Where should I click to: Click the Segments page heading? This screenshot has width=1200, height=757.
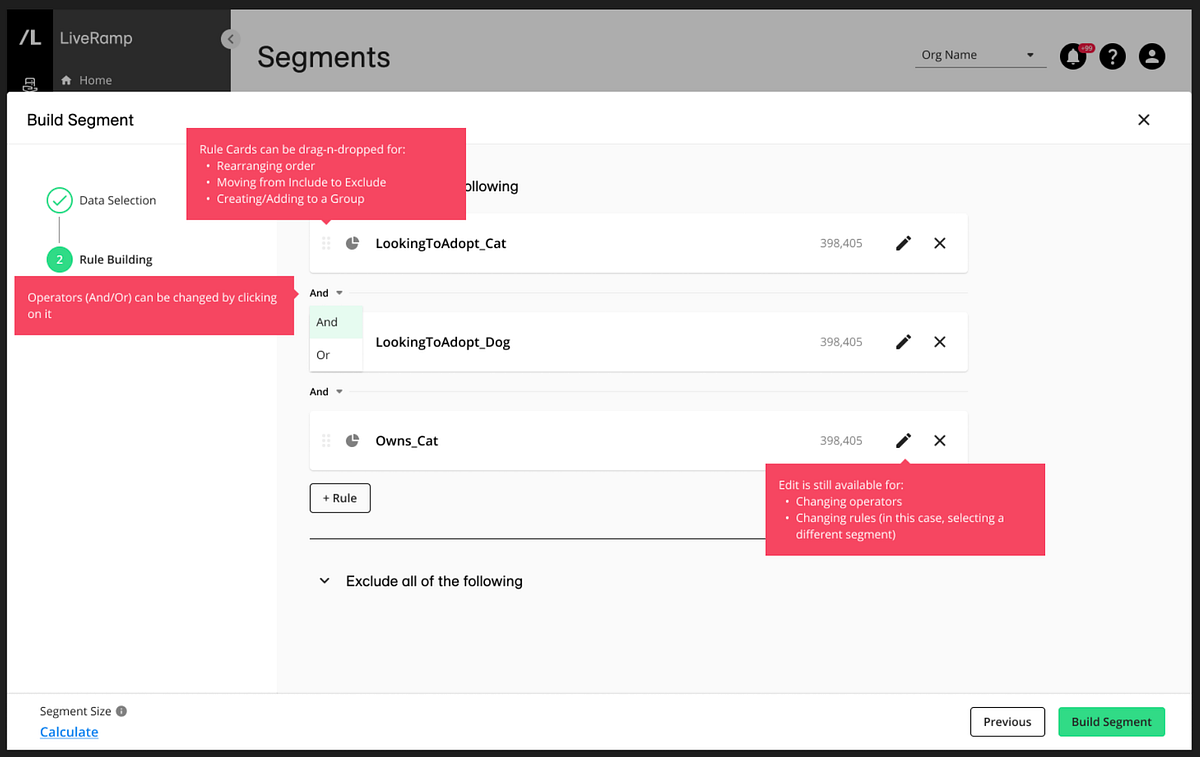click(324, 57)
